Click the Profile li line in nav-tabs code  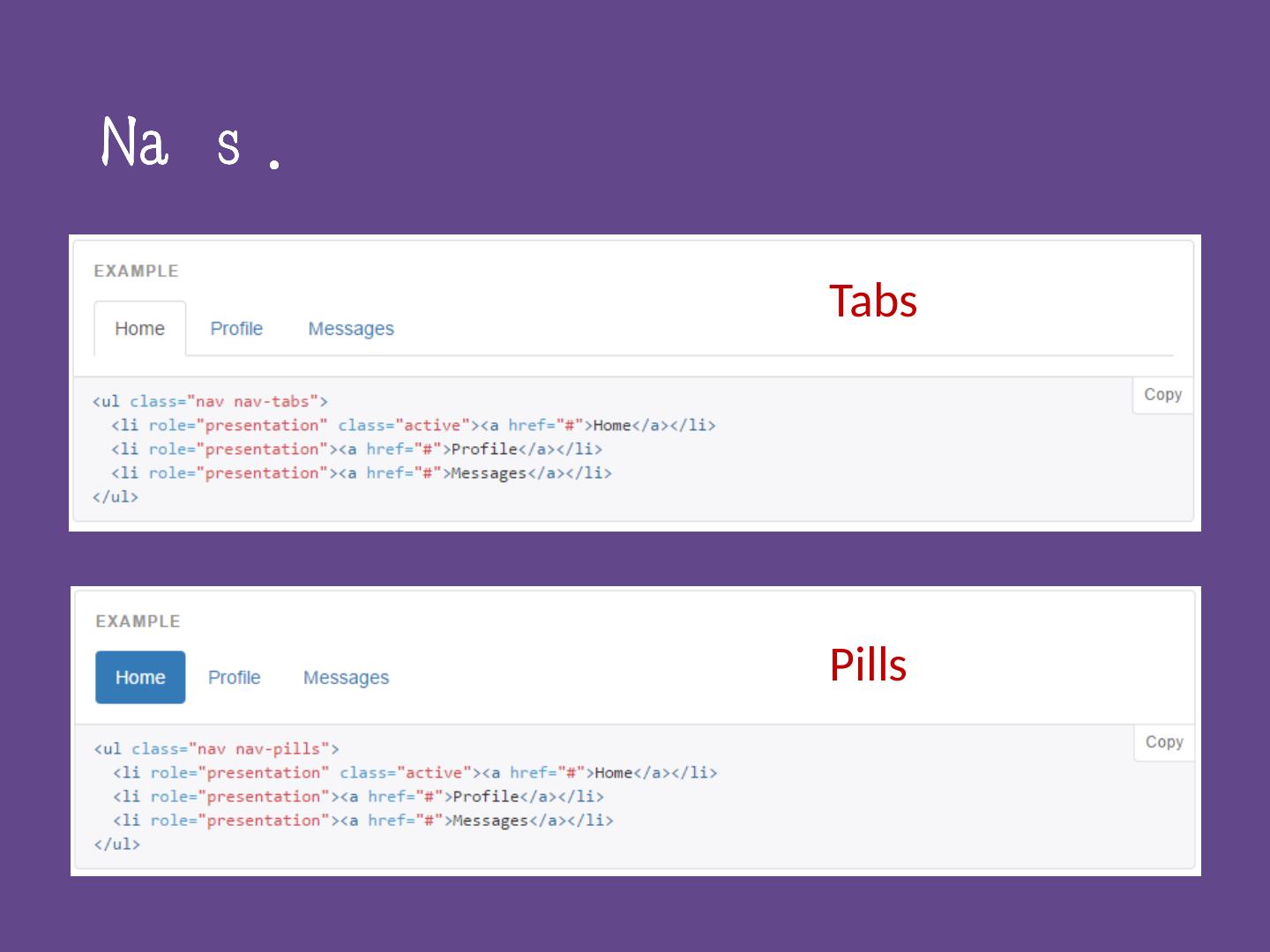pyautogui.click(x=356, y=450)
